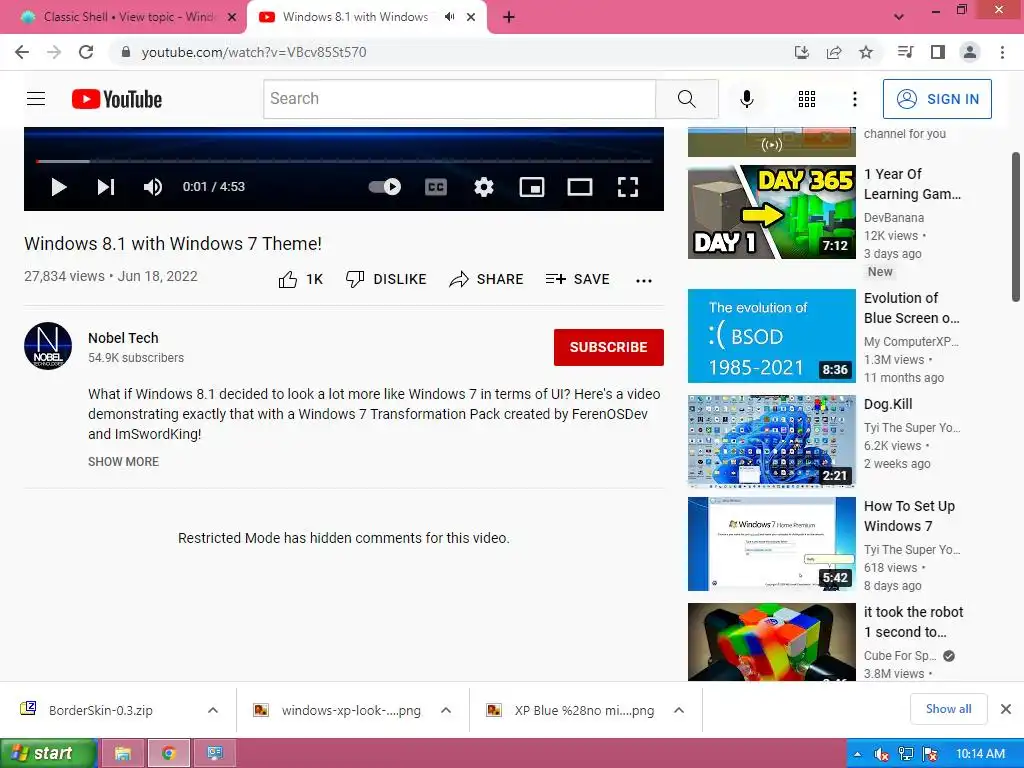The width and height of the screenshot is (1024, 768).
Task: Open tab search dropdown chevron
Action: pos(899,17)
